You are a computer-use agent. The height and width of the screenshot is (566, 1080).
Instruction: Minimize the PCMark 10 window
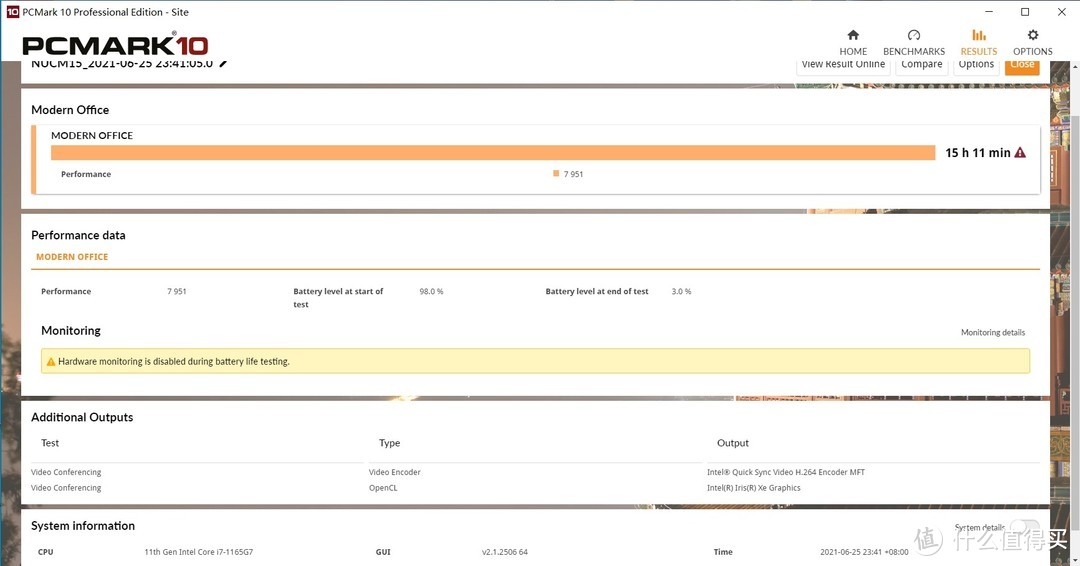[989, 12]
